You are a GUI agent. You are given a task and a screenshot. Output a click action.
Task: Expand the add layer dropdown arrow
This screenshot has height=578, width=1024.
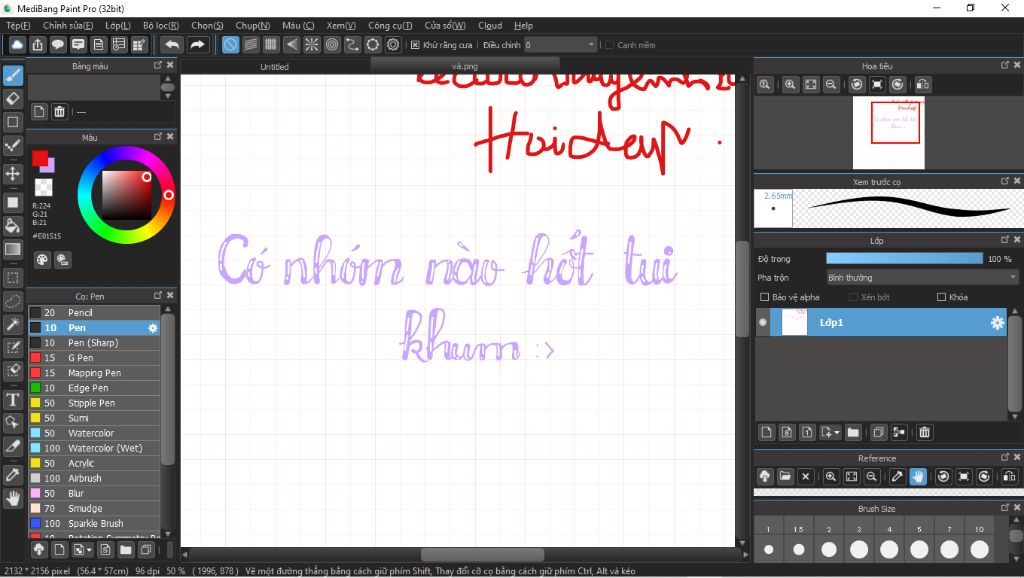[837, 432]
